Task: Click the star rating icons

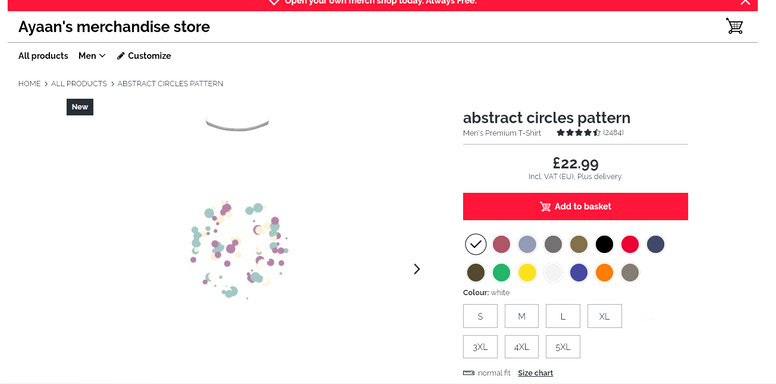Action: [x=579, y=133]
